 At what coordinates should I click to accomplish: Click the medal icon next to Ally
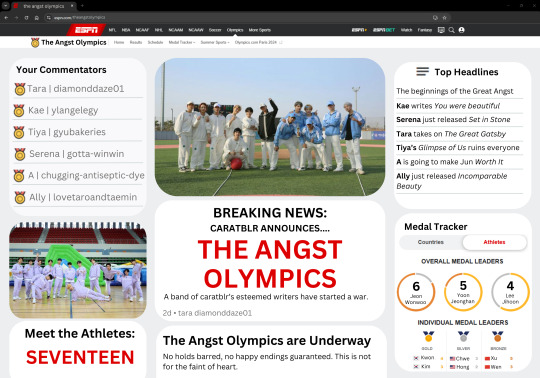[x=20, y=198]
